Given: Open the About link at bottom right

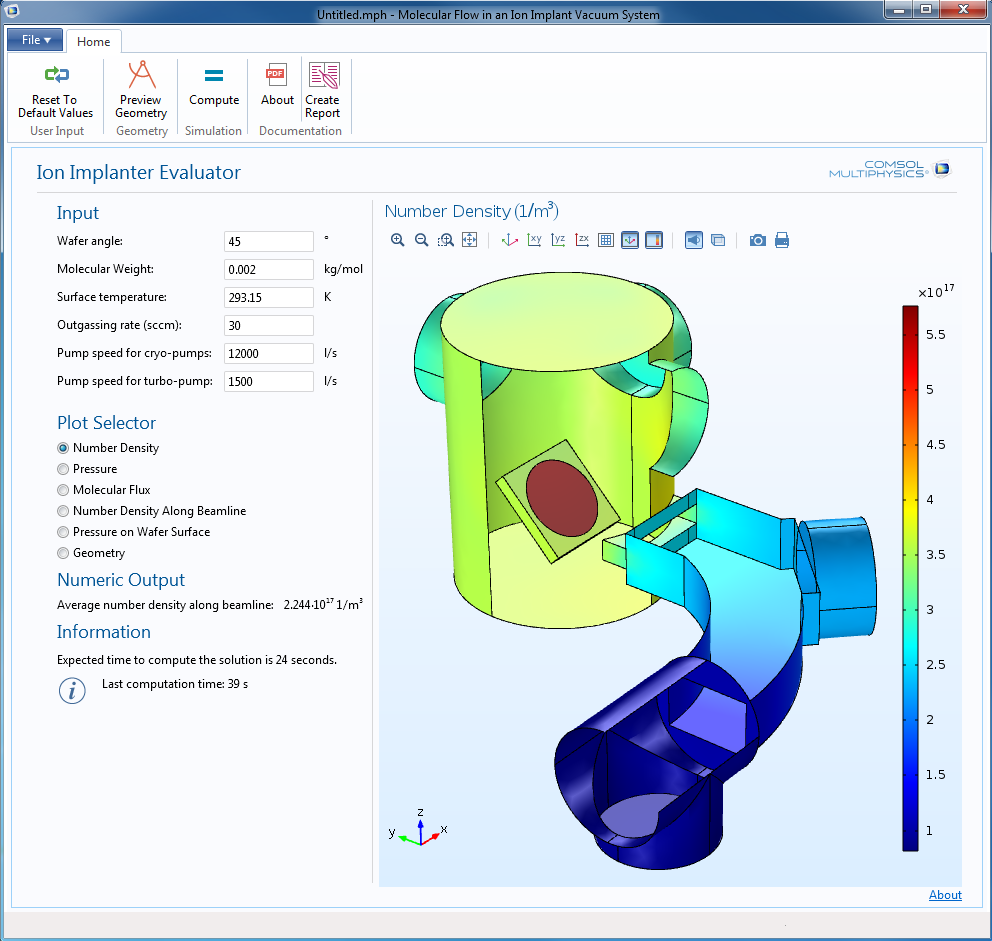Looking at the screenshot, I should pyautogui.click(x=945, y=895).
